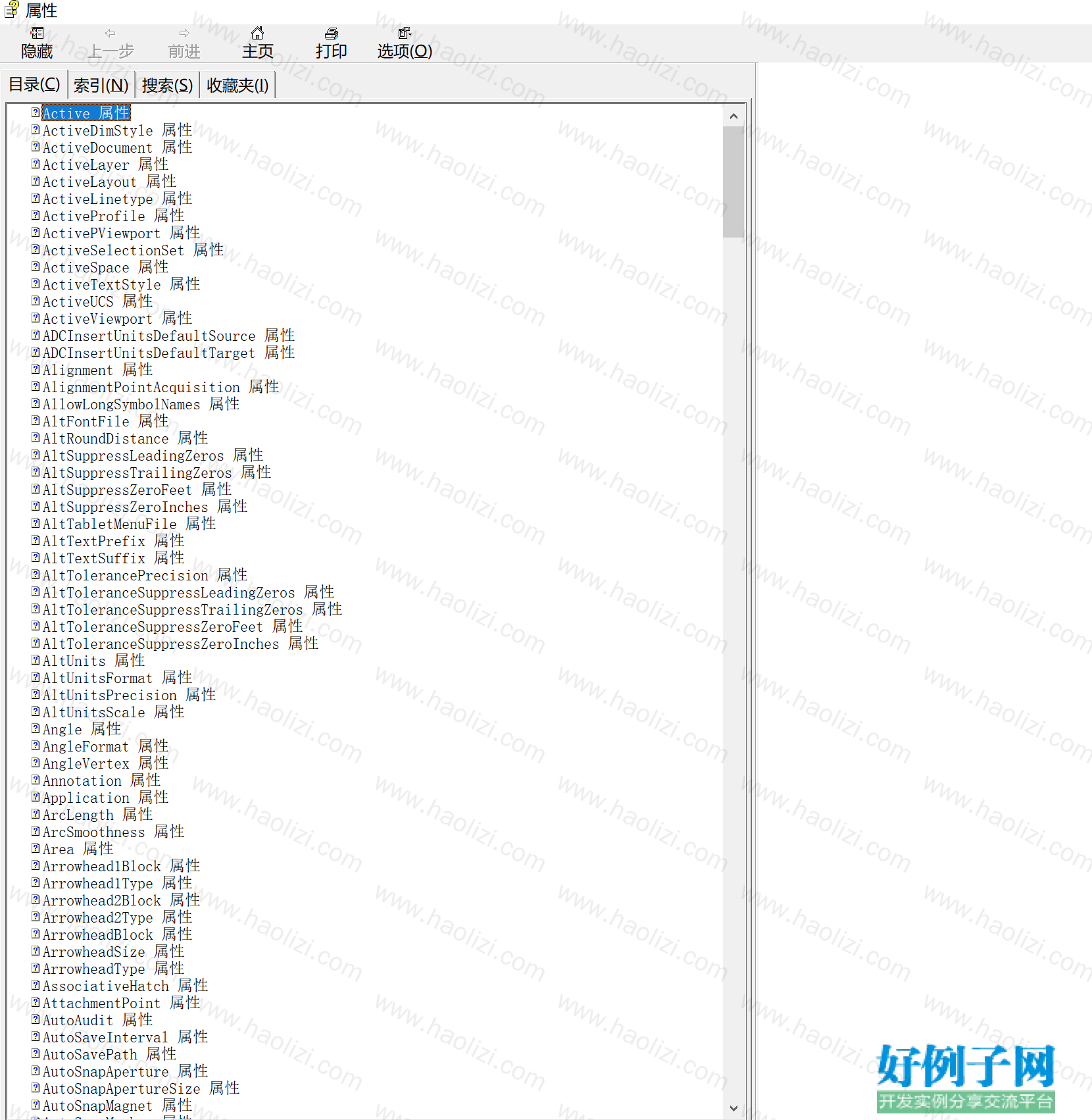Open the AssociativeHatch 属性 topic
This screenshot has height=1120, width=1092.
125,986
